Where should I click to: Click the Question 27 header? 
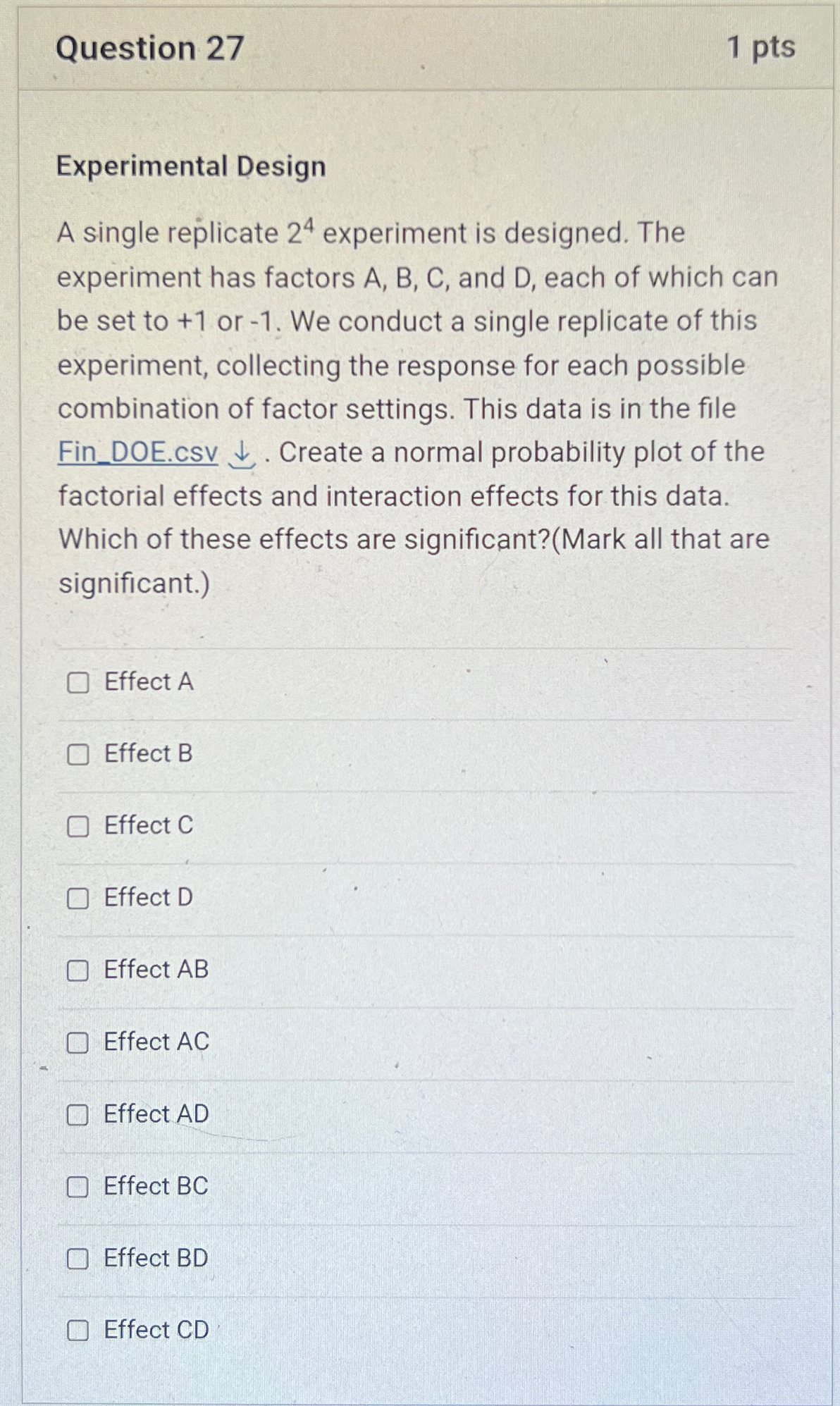click(147, 49)
